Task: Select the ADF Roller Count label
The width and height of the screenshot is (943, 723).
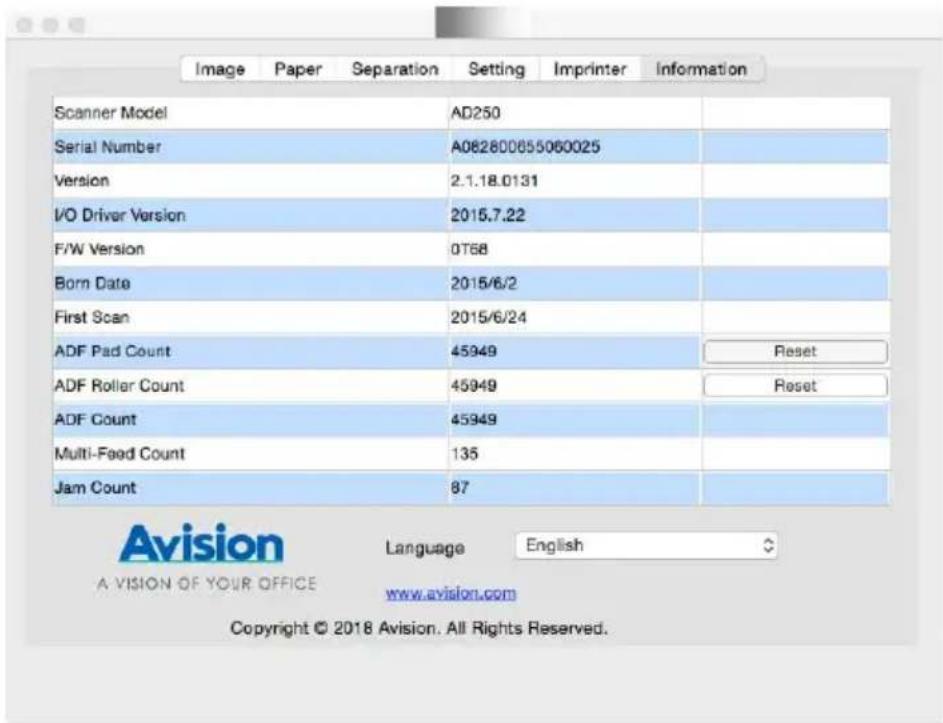Action: tap(119, 386)
